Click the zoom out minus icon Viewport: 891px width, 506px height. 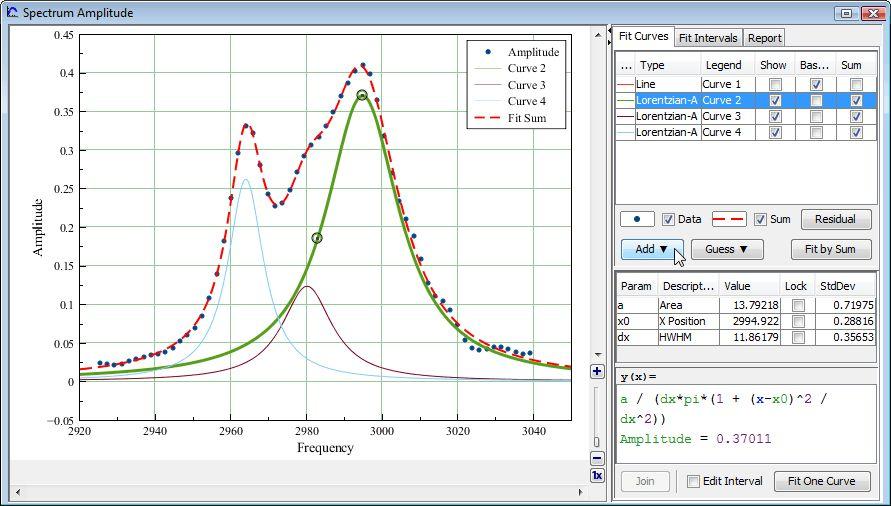tap(597, 458)
